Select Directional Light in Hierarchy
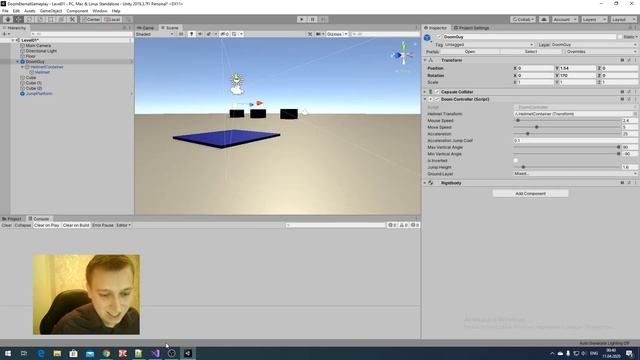 tap(41, 51)
